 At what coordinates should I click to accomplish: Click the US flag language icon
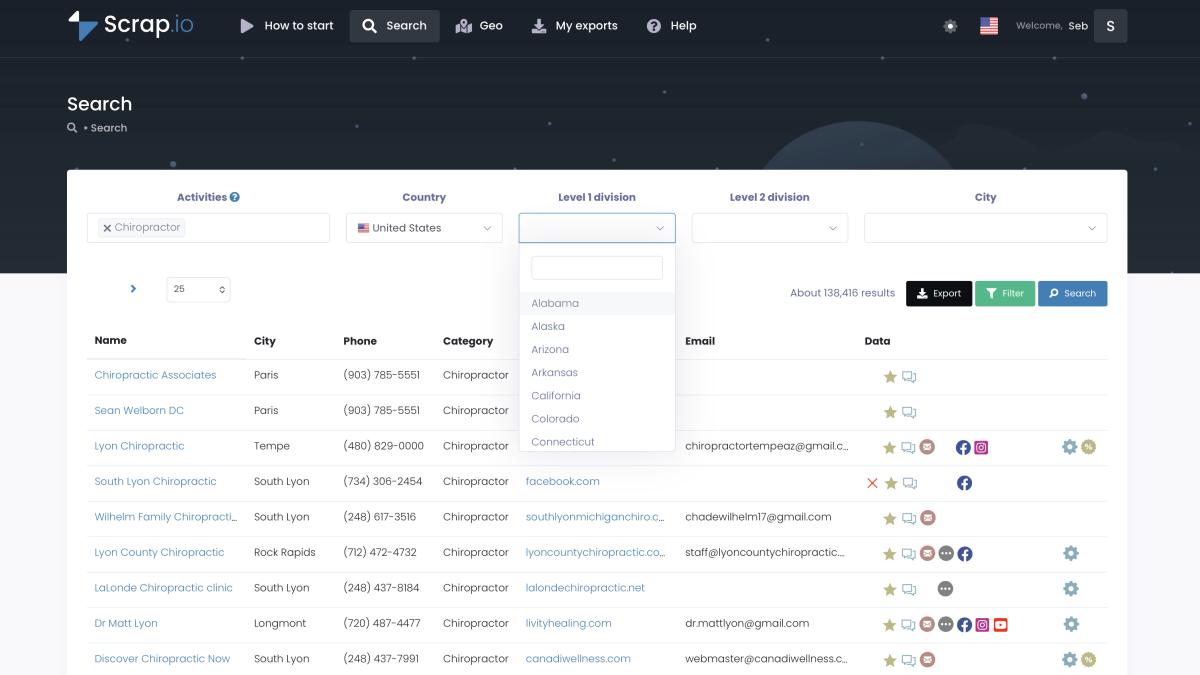989,26
